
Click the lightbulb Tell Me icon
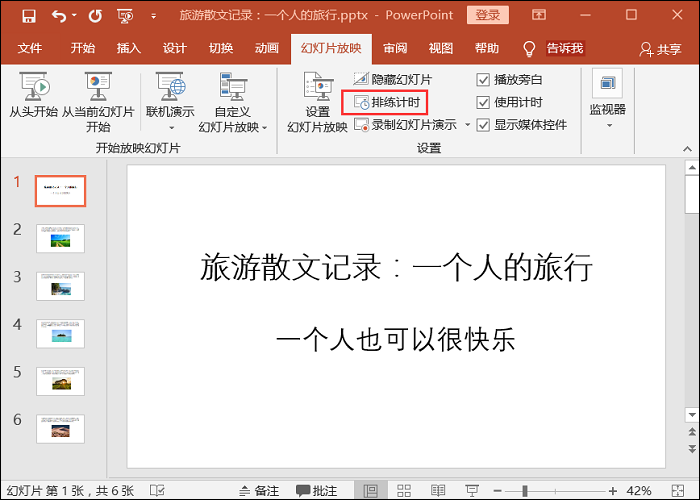(529, 49)
